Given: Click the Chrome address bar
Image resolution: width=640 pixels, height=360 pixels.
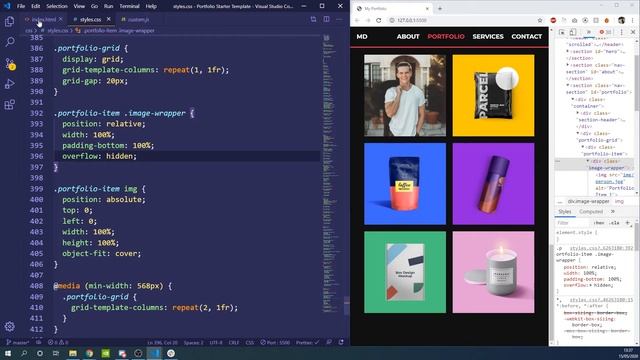Looking at the screenshot, I should coord(460,20).
